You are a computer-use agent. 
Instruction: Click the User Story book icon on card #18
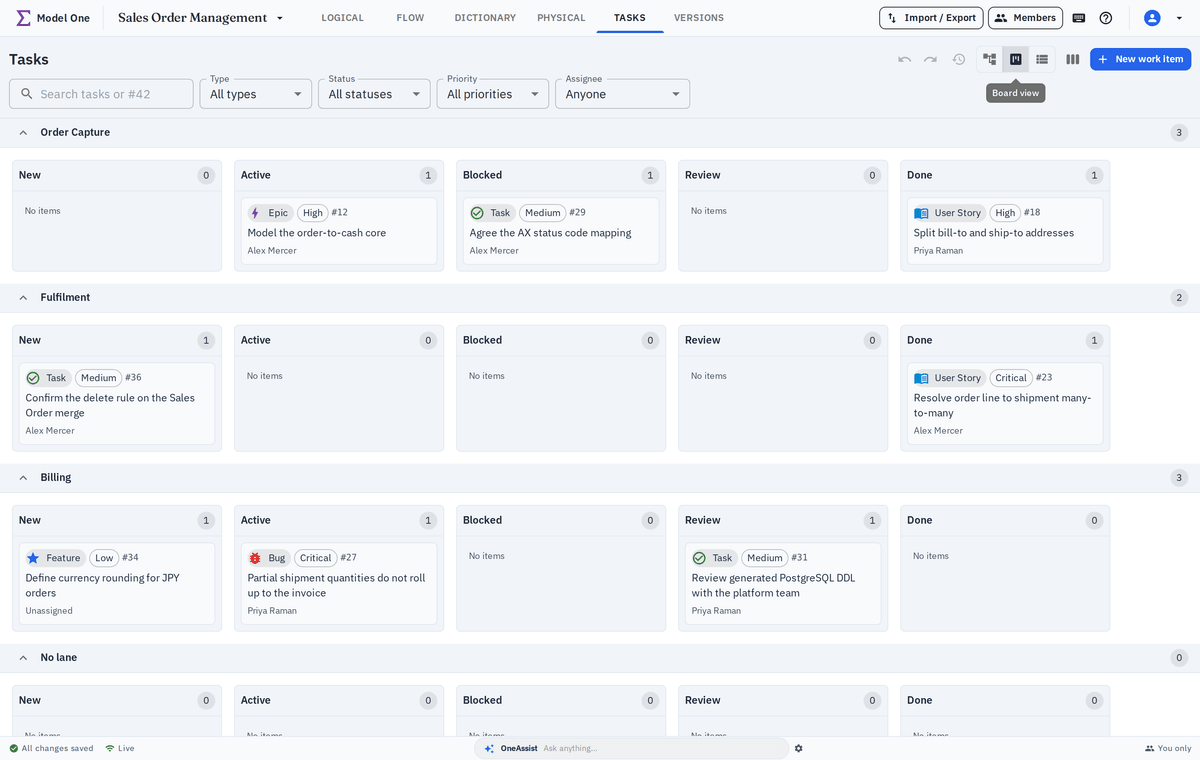click(x=921, y=213)
